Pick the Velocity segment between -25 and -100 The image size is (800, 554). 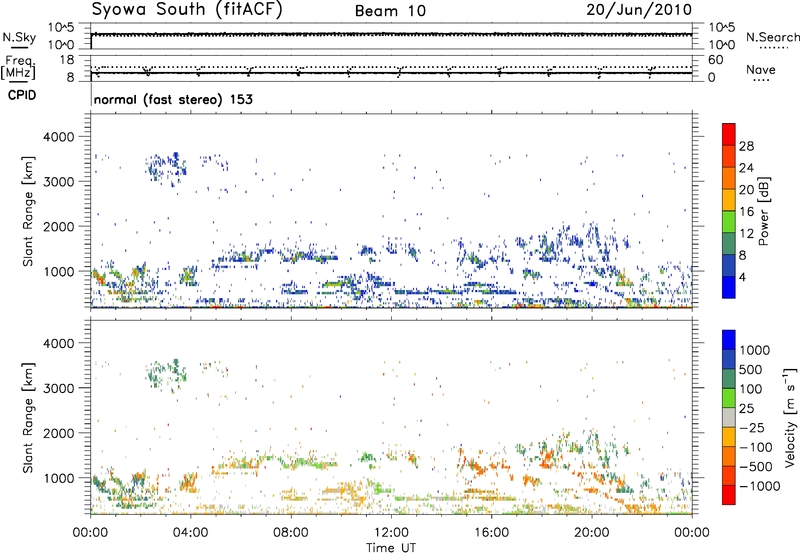729,437
